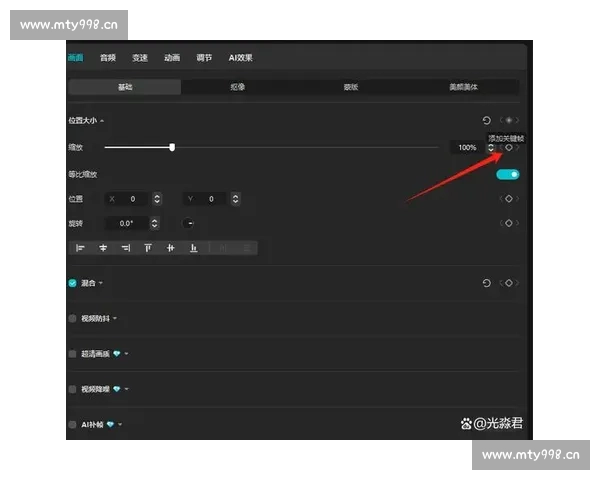Click the X position input field

pyautogui.click(x=127, y=199)
